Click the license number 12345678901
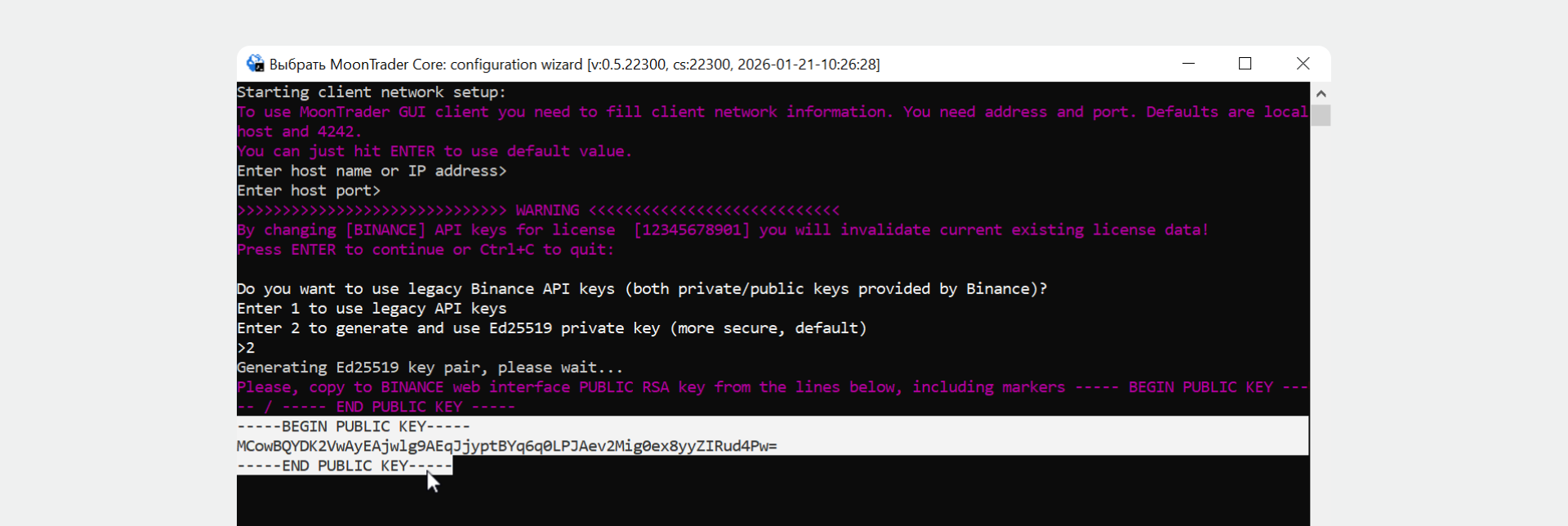 (692, 230)
